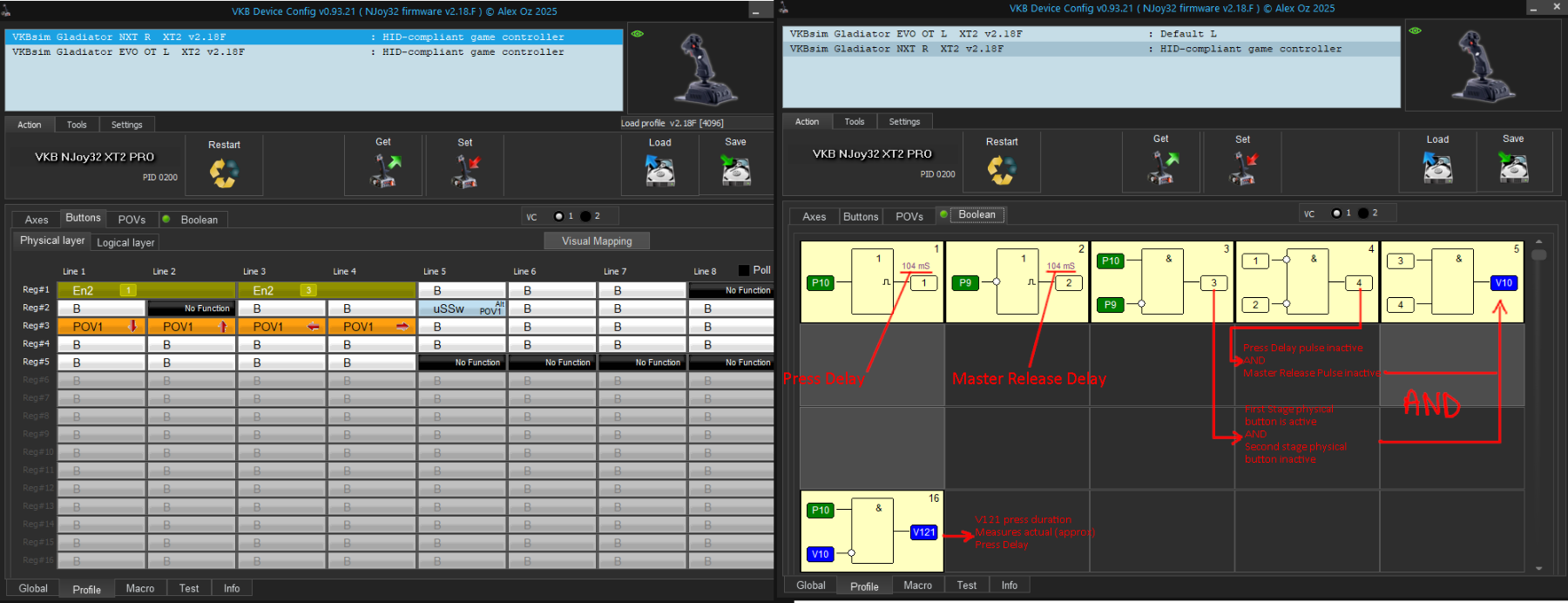Open the Axes tab in the right window
The height and width of the screenshot is (603, 1568).
point(814,216)
